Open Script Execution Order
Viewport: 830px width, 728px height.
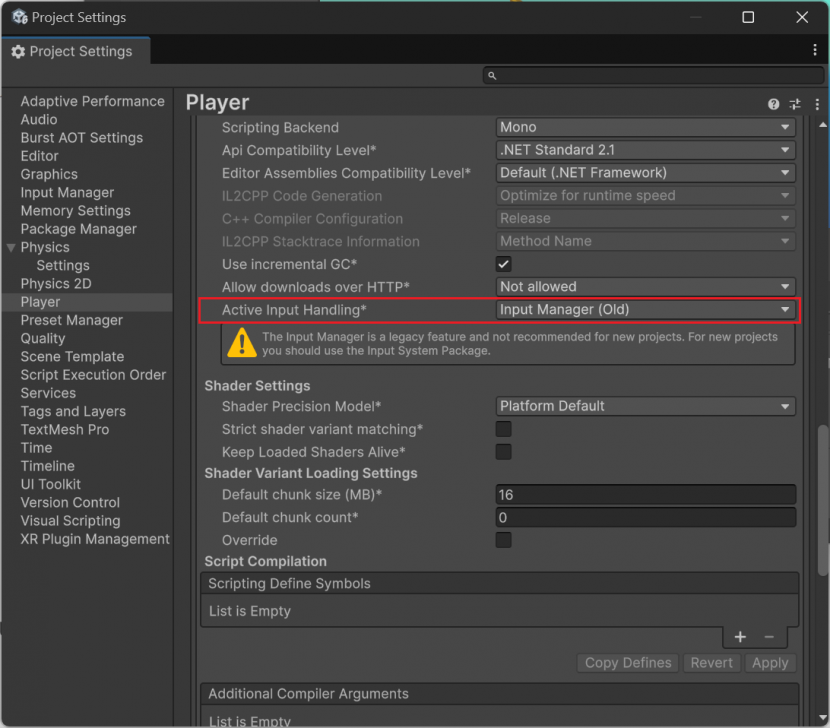(93, 375)
